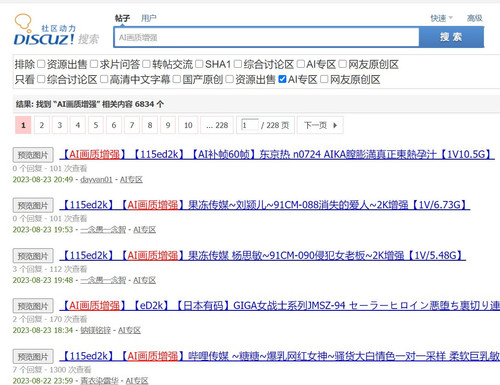Open the post title dated 2023-08-22 23:59

coord(280,356)
